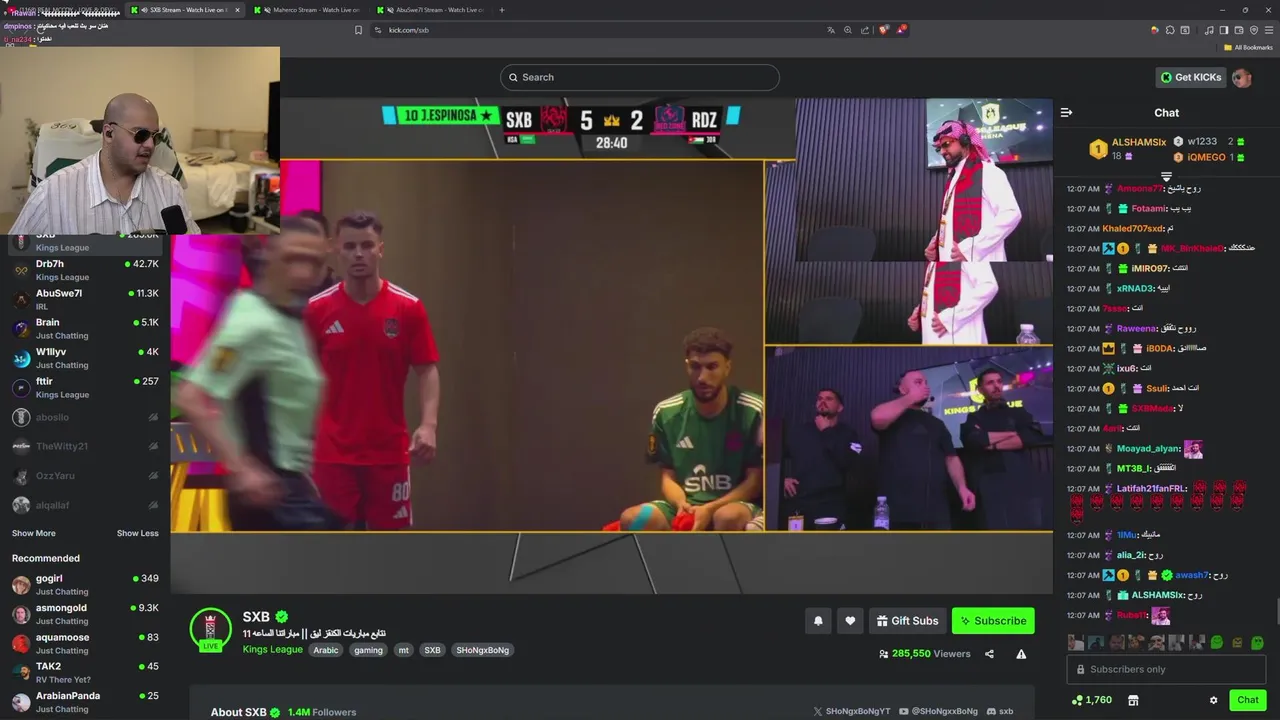This screenshot has width=1280, height=720.
Task: Click the green Subscribe button
Action: 993,621
